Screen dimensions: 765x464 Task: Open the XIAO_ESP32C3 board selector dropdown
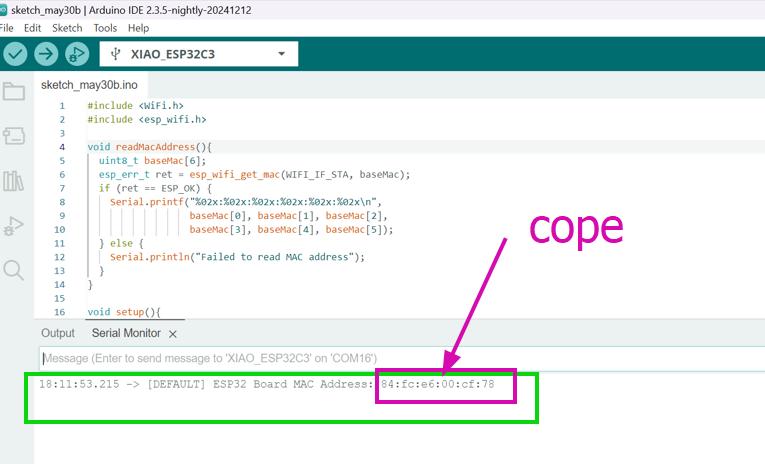(x=199, y=54)
